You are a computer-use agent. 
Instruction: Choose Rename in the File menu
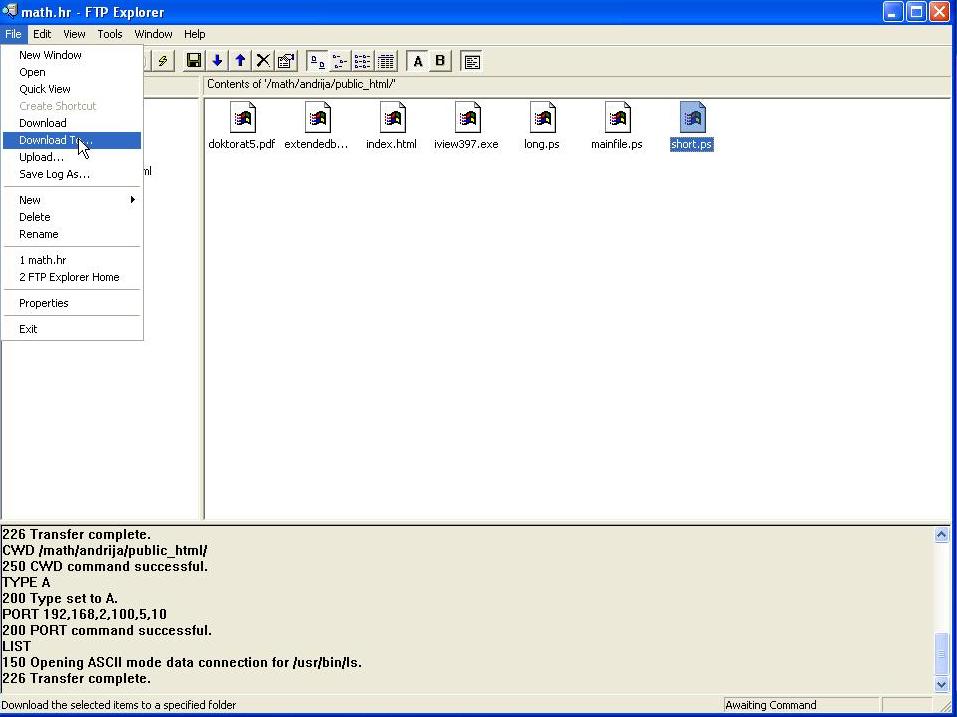coord(72,234)
